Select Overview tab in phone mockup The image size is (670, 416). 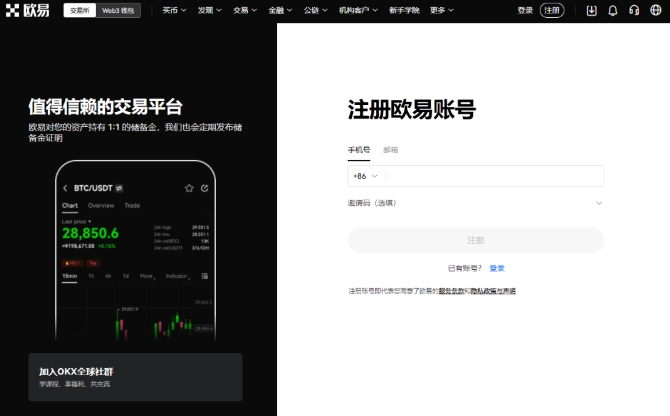click(x=101, y=206)
